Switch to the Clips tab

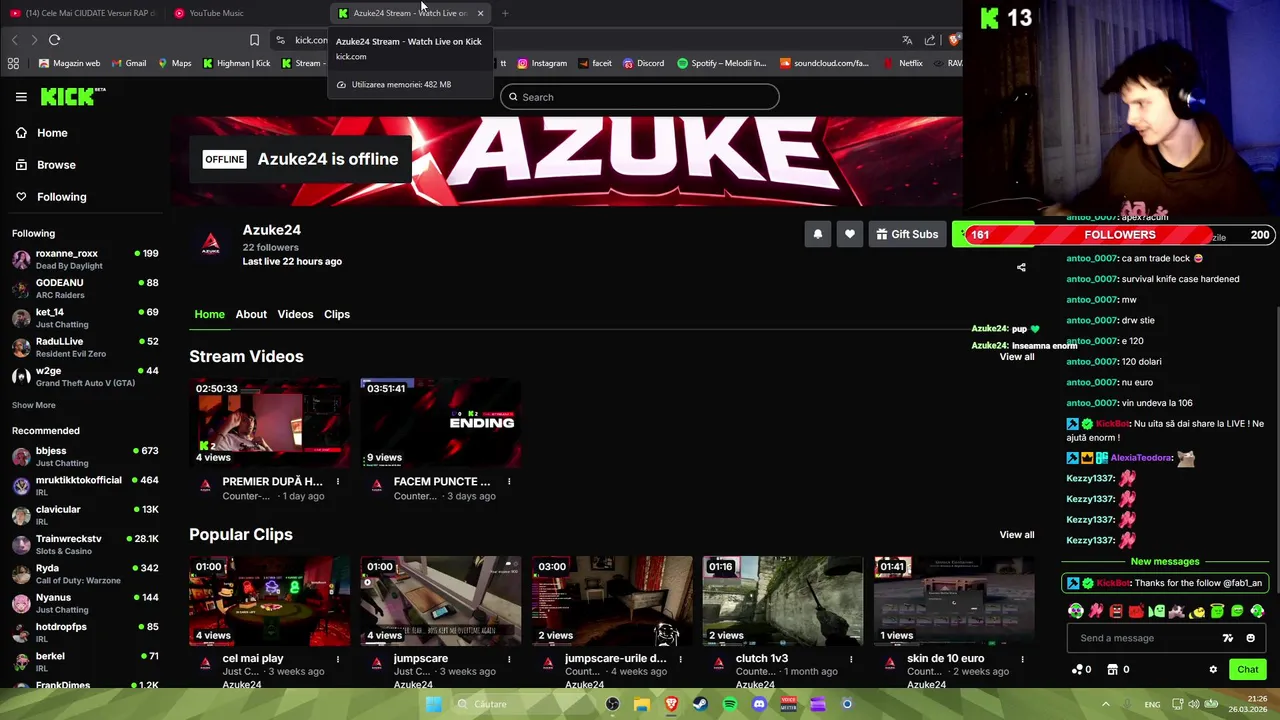[x=337, y=314]
